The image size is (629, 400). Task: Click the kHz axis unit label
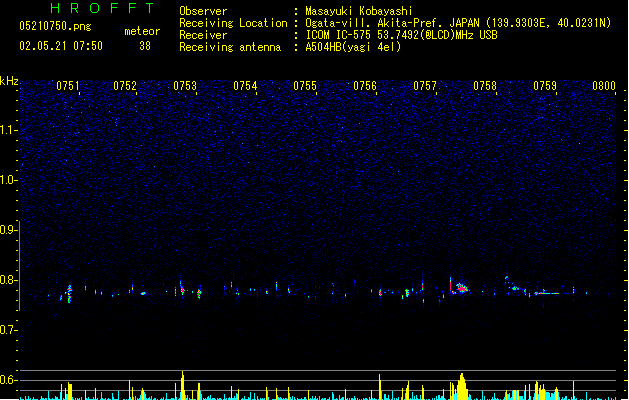pyautogui.click(x=9, y=81)
